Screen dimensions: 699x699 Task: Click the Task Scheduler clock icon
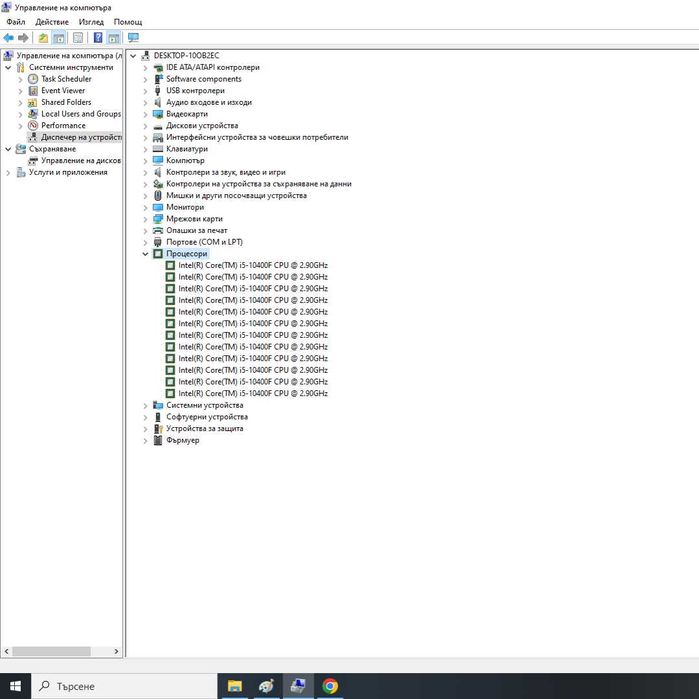[33, 79]
